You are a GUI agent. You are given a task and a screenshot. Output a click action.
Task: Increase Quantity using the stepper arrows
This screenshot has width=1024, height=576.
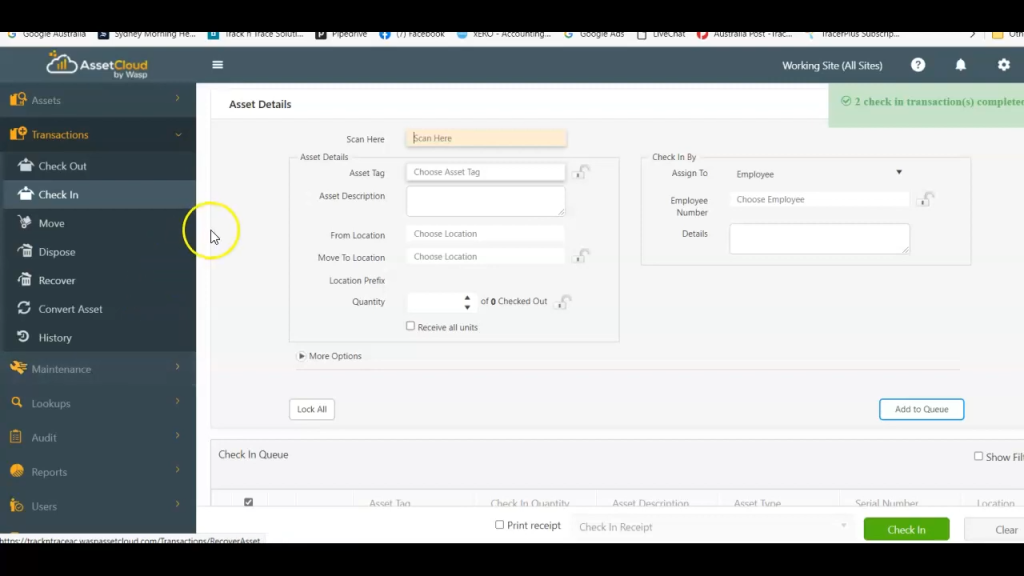[x=468, y=297]
